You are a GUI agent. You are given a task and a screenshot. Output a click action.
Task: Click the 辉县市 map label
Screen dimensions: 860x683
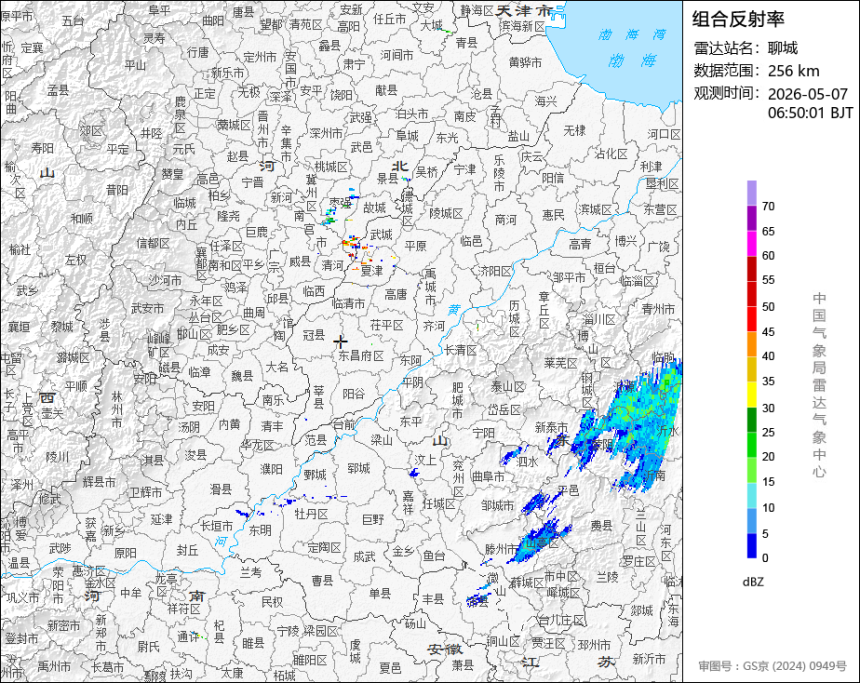coord(99,482)
